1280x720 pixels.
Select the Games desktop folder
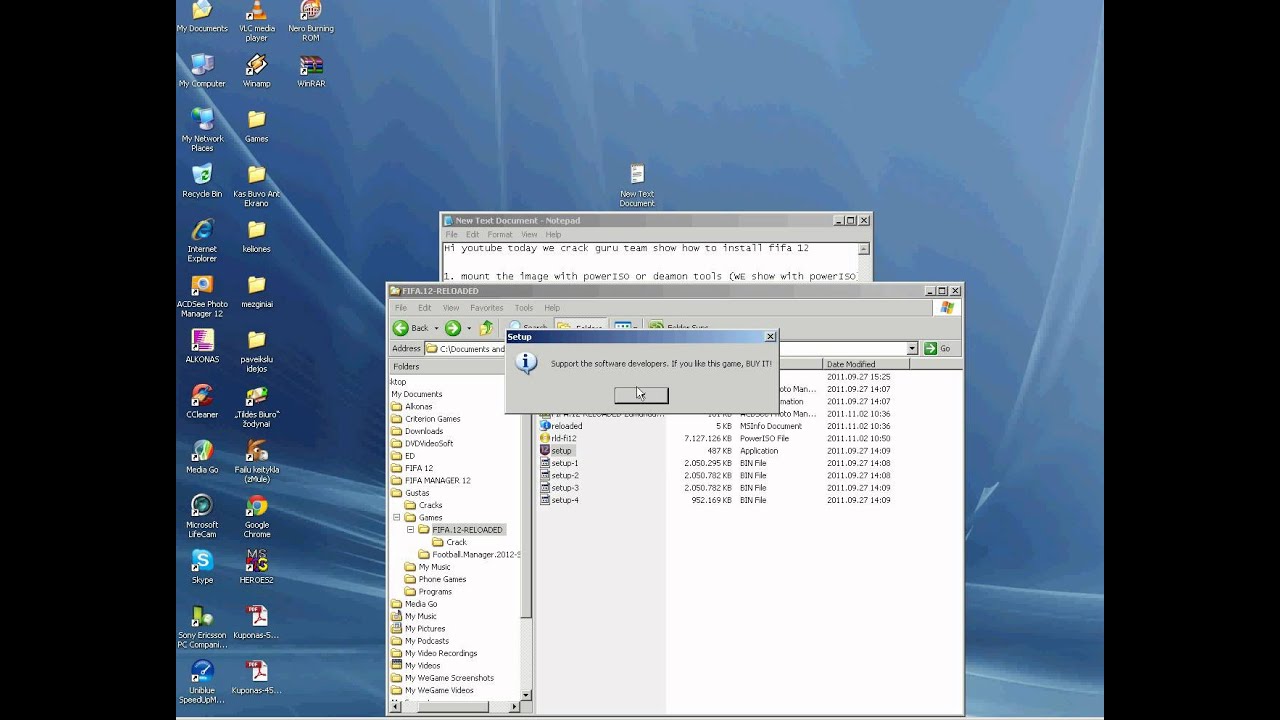[x=257, y=126]
